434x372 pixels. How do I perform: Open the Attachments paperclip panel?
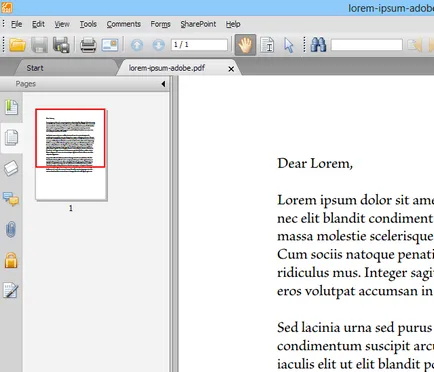11,229
